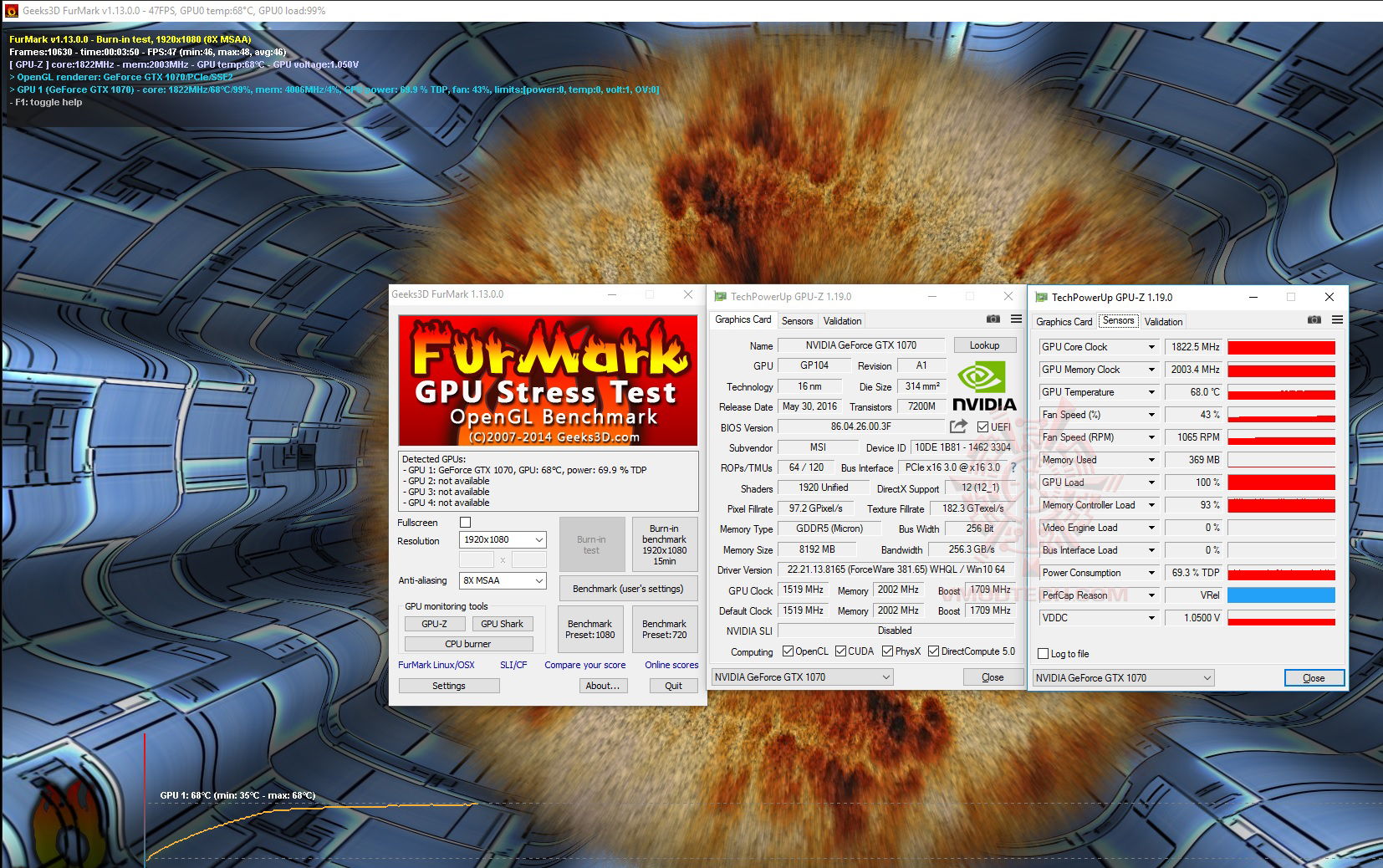Click the Lookup button in GPU-Z
The image size is (1383, 868).
(x=984, y=345)
